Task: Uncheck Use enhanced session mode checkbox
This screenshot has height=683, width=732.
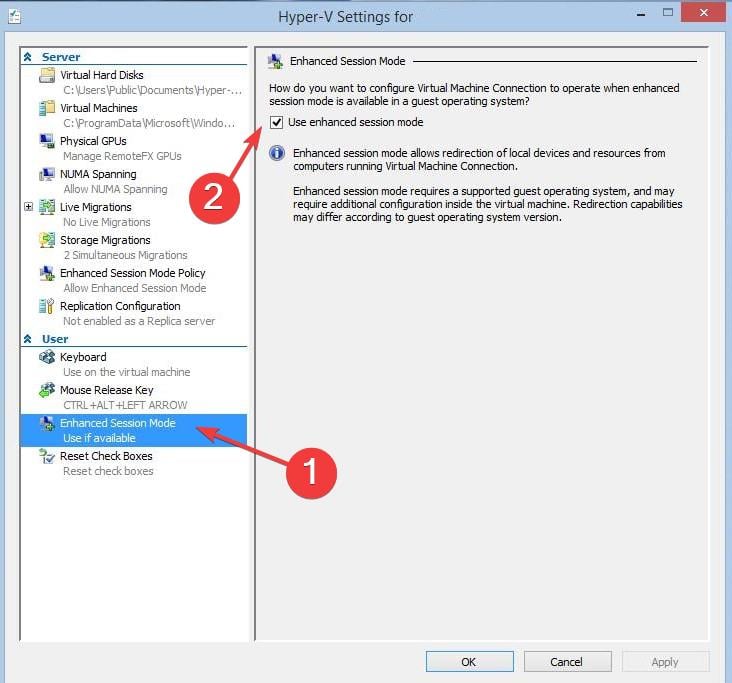Action: [x=276, y=122]
